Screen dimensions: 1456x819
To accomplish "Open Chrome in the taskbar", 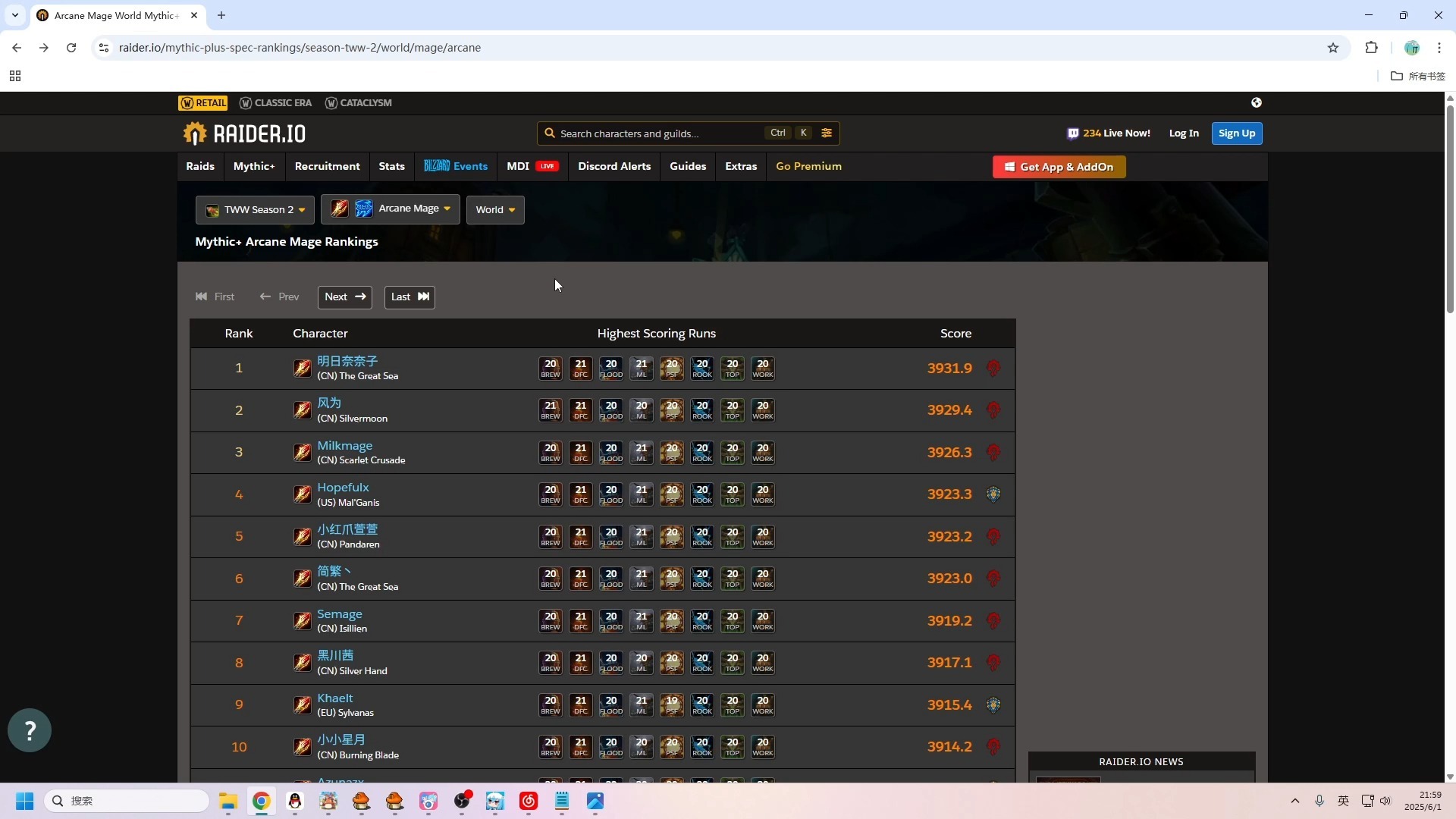I will point(262,801).
